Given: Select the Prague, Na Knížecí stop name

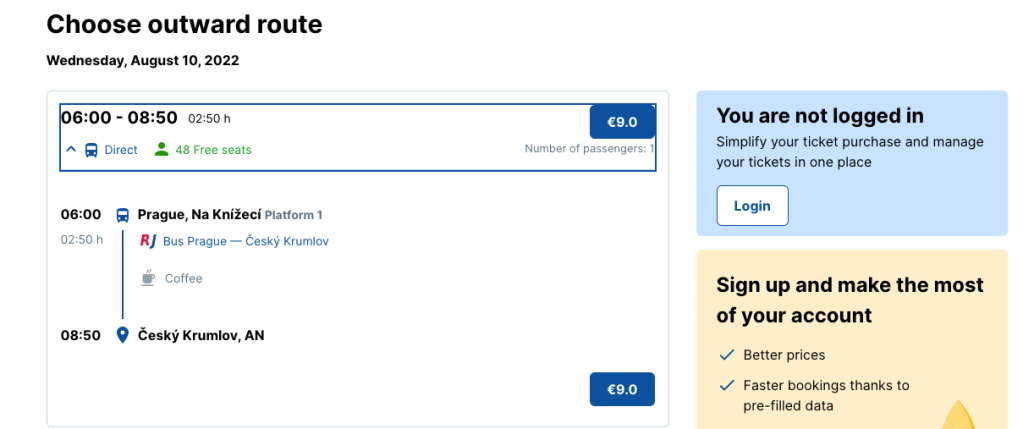Looking at the screenshot, I should coord(199,215).
